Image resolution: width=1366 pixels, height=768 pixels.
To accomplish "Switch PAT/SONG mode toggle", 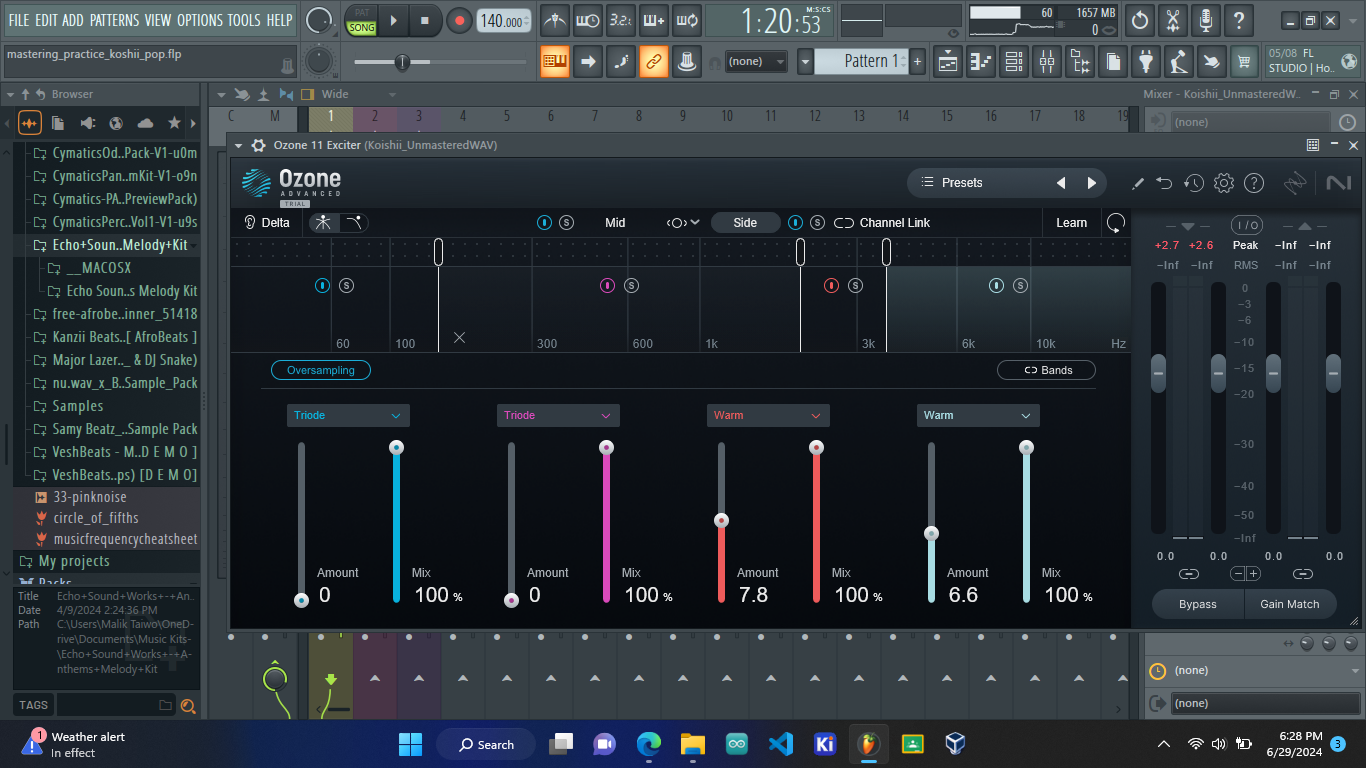I will pyautogui.click(x=361, y=21).
